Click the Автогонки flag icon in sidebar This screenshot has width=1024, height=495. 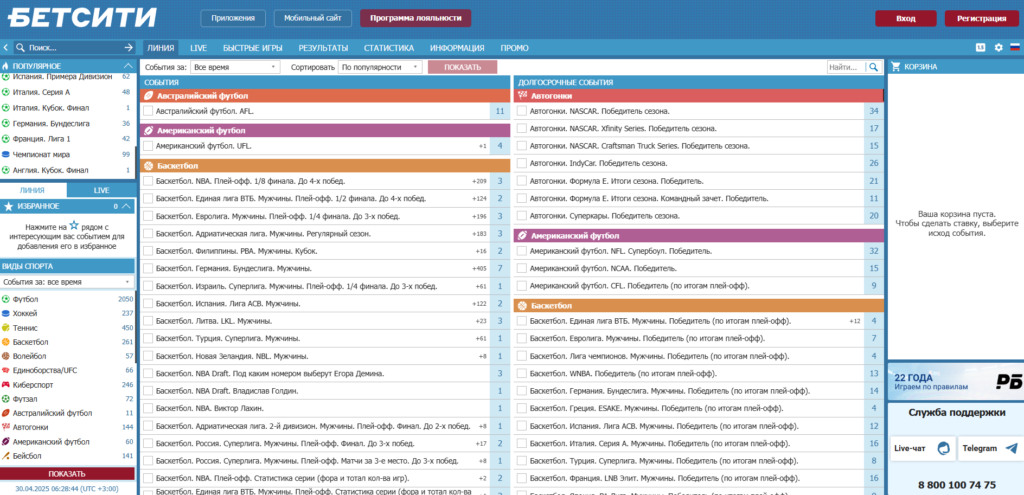click(x=6, y=427)
